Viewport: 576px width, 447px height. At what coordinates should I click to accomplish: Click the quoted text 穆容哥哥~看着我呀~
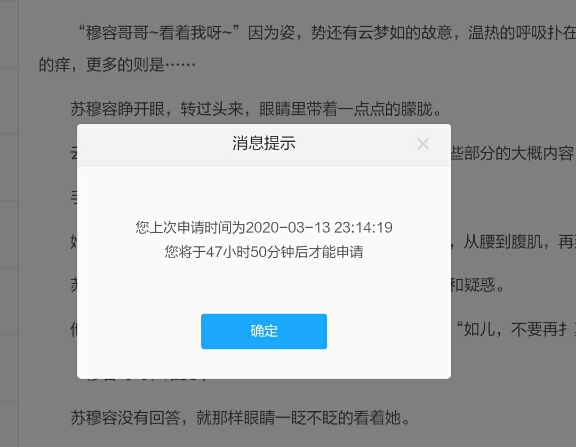click(159, 33)
